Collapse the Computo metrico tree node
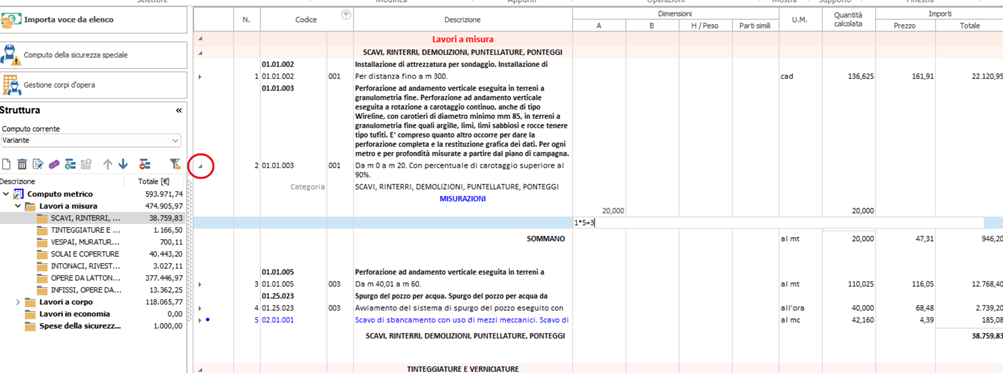 6,194
